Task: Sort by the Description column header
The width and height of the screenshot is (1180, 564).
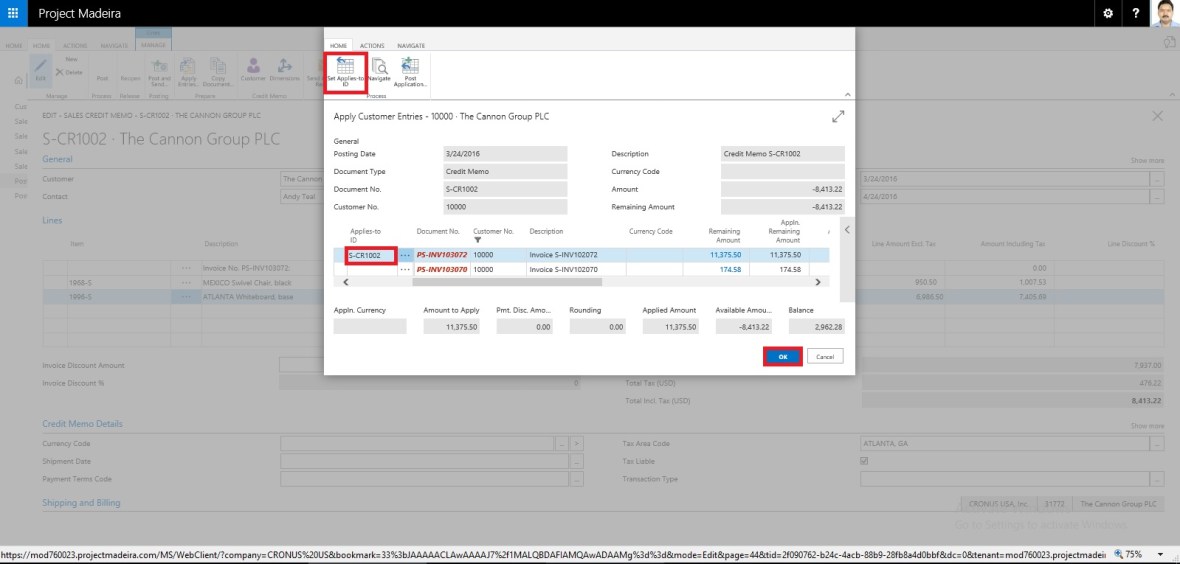Action: [x=546, y=231]
